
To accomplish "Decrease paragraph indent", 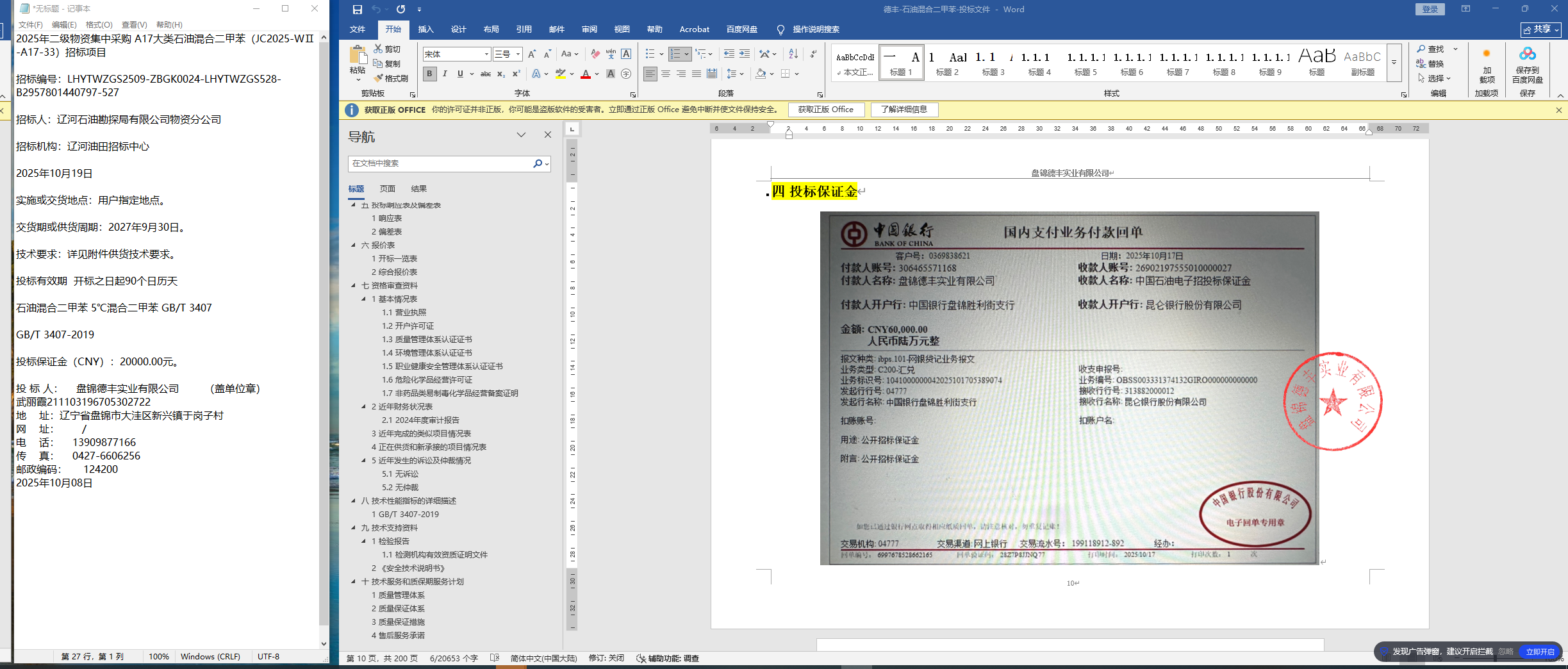I will [x=729, y=54].
